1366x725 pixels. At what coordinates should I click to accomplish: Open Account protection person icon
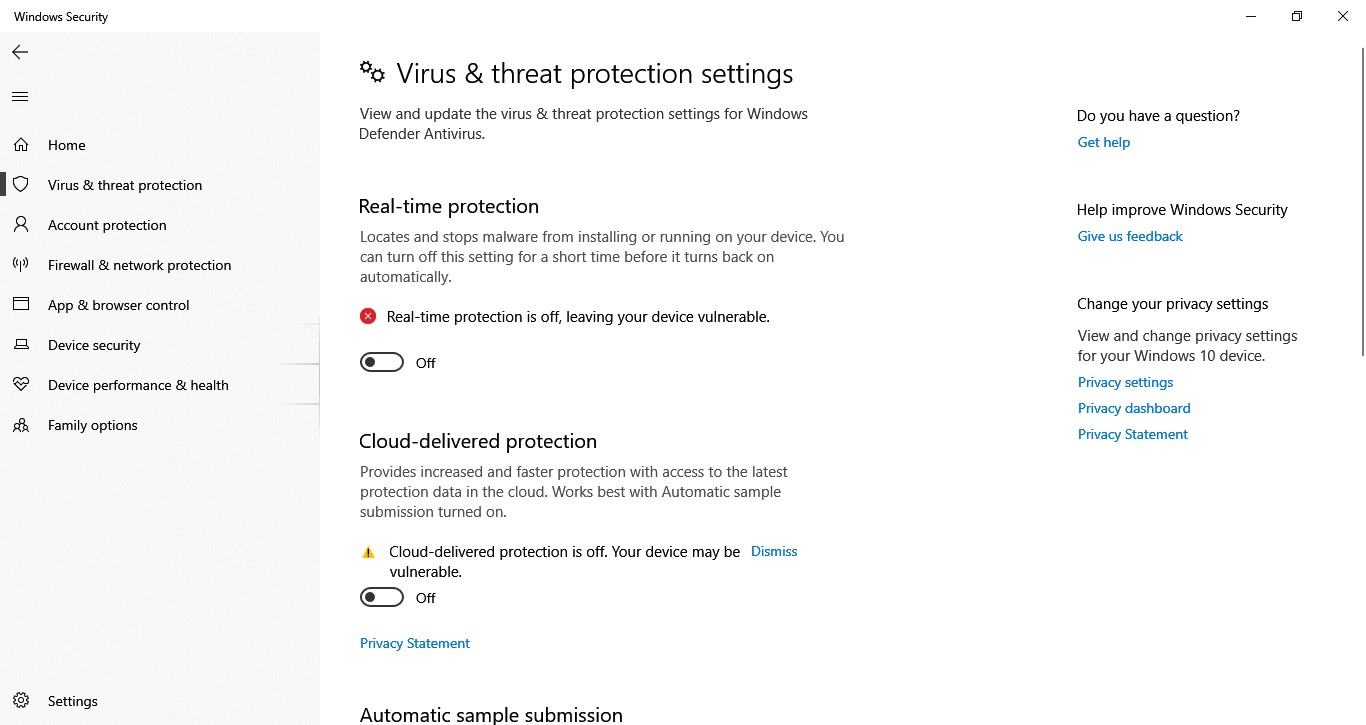coord(20,225)
